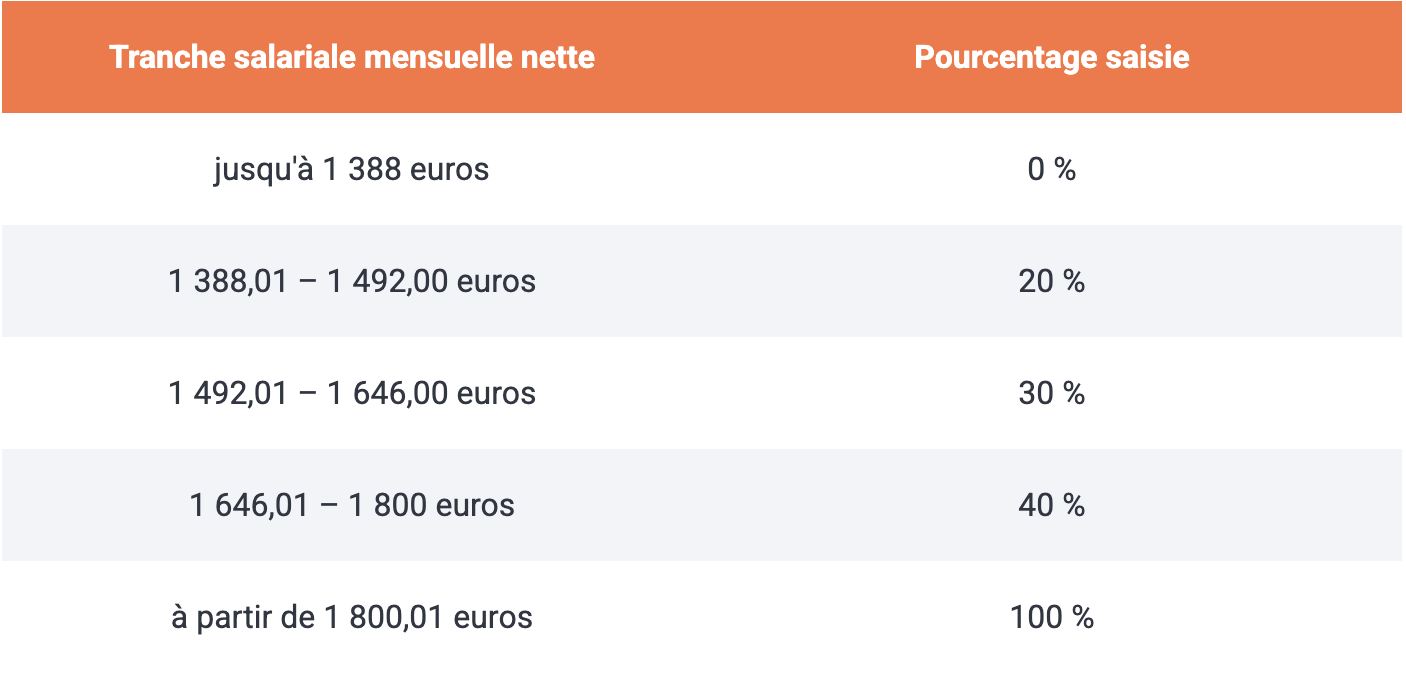Select the 0 % percentage cell
Viewport: 1406px width, 686px height.
point(1052,169)
